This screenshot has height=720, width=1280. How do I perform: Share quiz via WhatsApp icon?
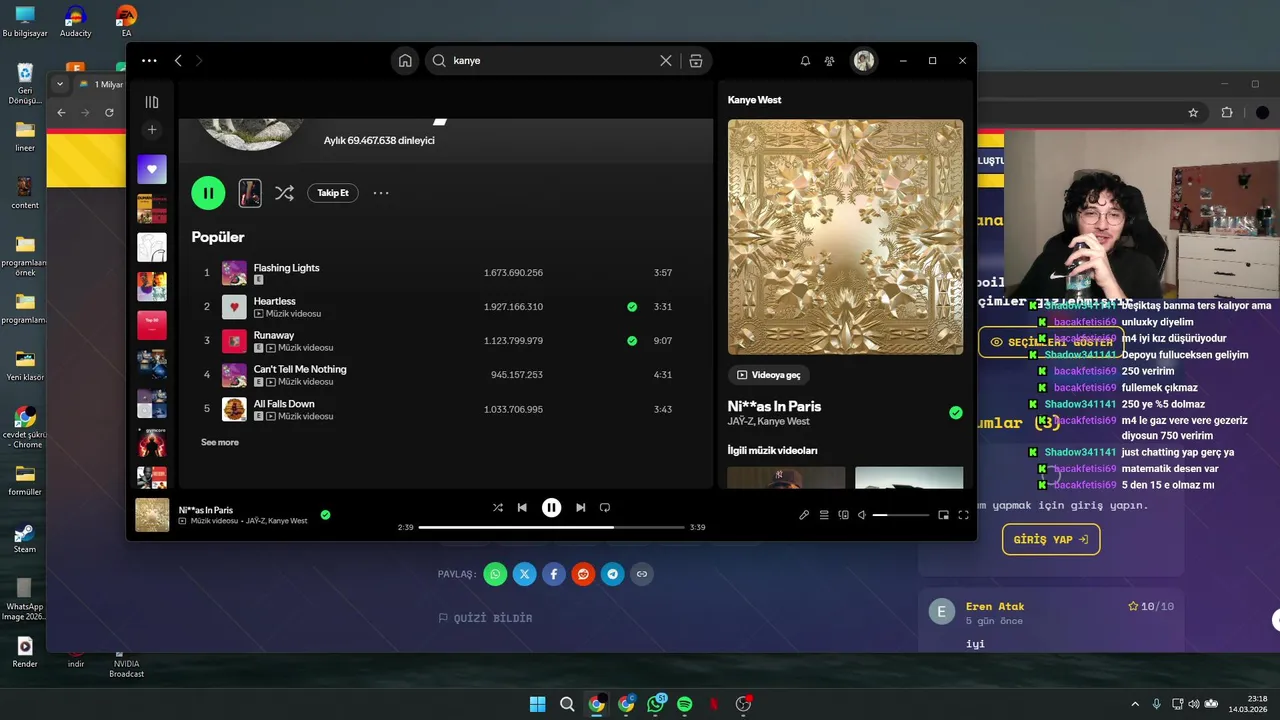(495, 574)
